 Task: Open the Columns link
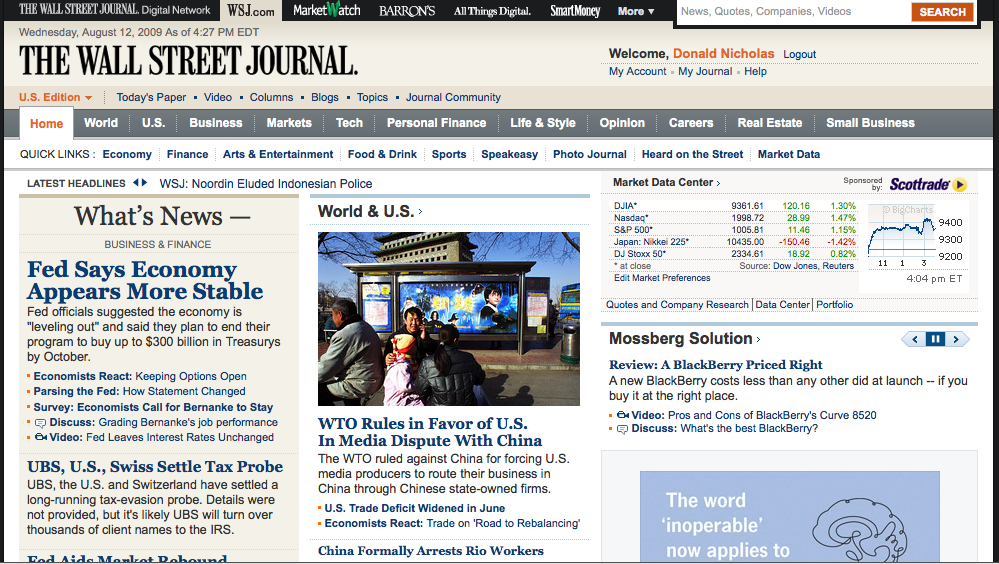[271, 98]
